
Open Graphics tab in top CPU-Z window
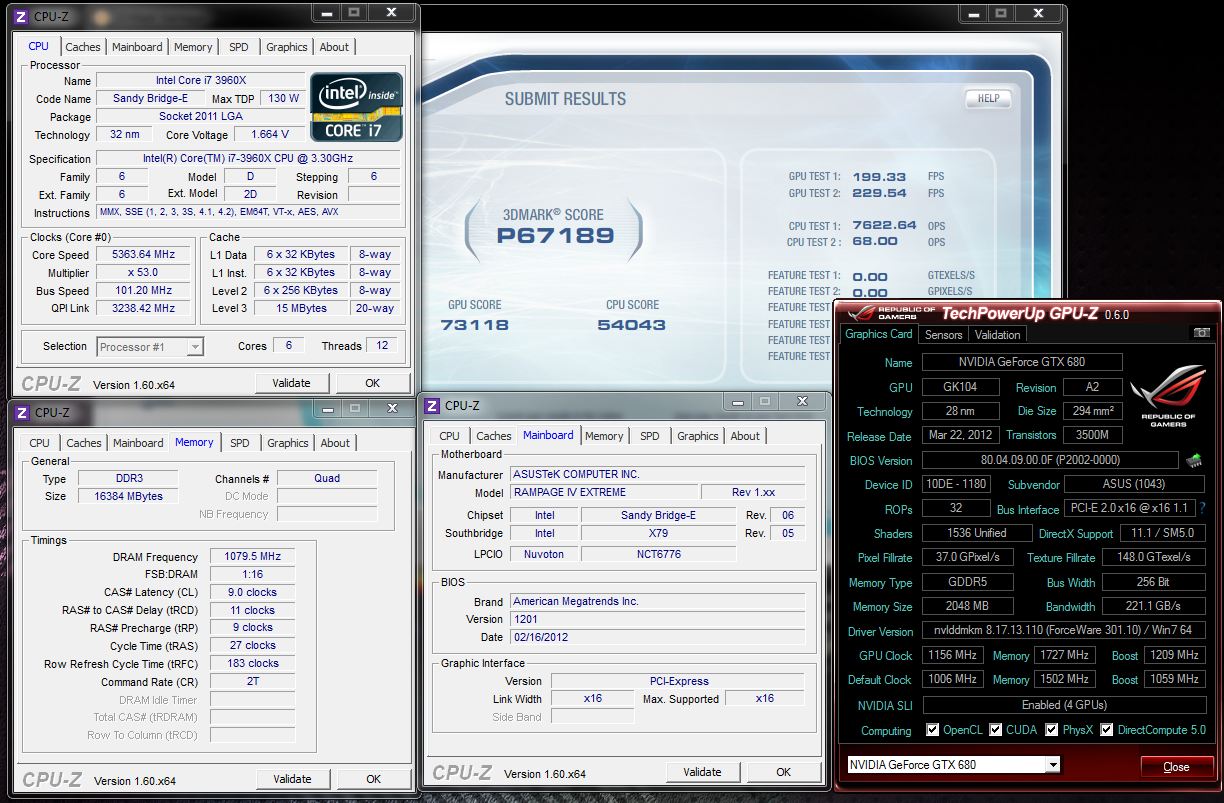pos(287,47)
